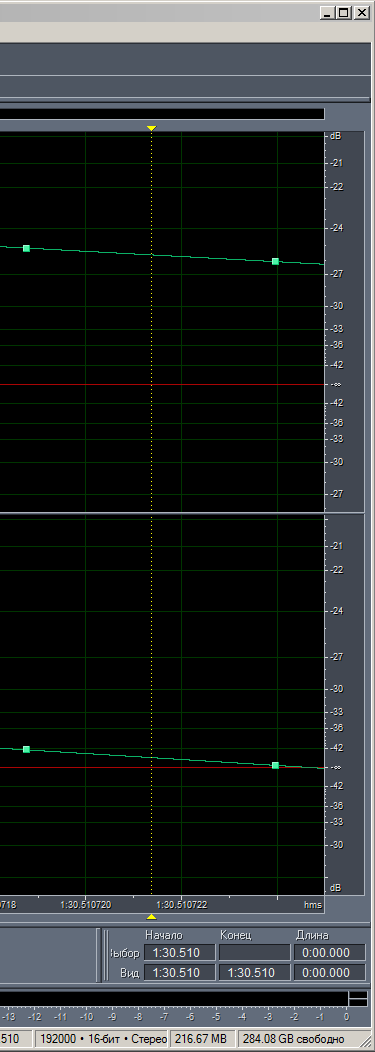Screen dimensions: 375x1052
Task: Click the 1:30.510722 label on the time ruler
Action: [182, 904]
